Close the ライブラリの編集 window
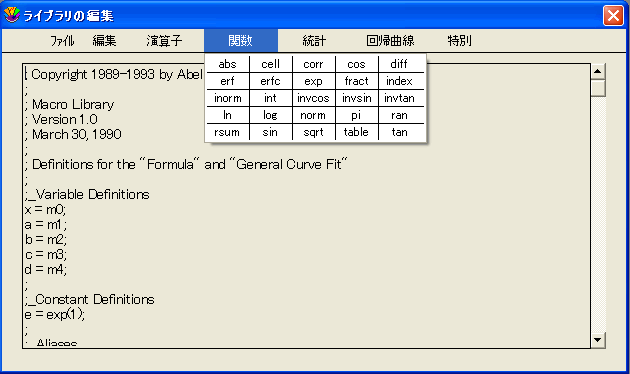Screen dimensions: 630x374 pyautogui.click(x=613, y=16)
